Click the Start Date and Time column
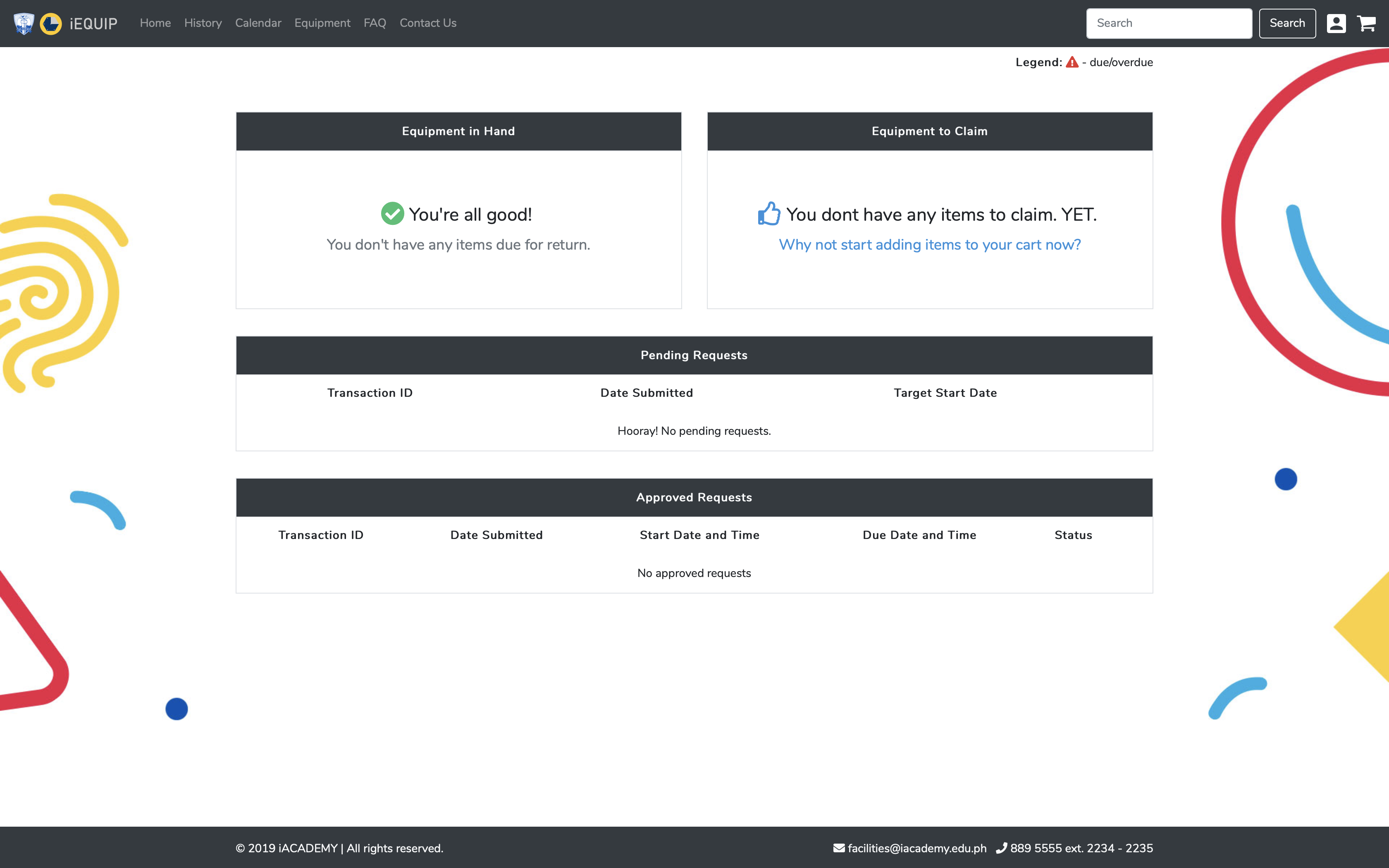Screen dimensions: 1389x868 [x=699, y=535]
